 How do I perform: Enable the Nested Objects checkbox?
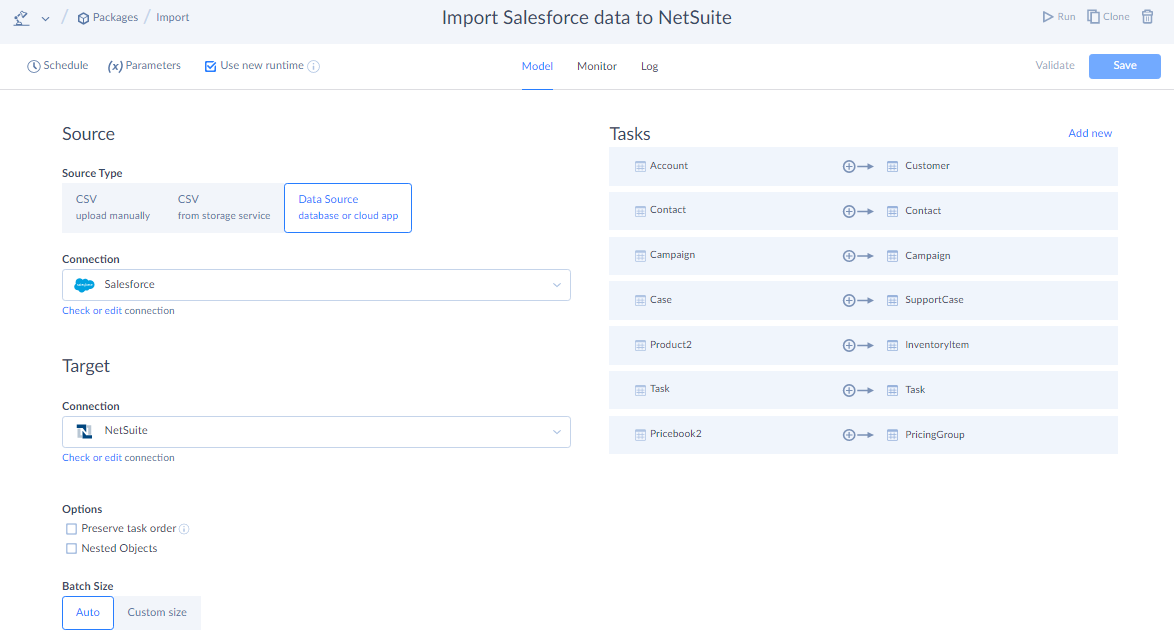point(71,549)
